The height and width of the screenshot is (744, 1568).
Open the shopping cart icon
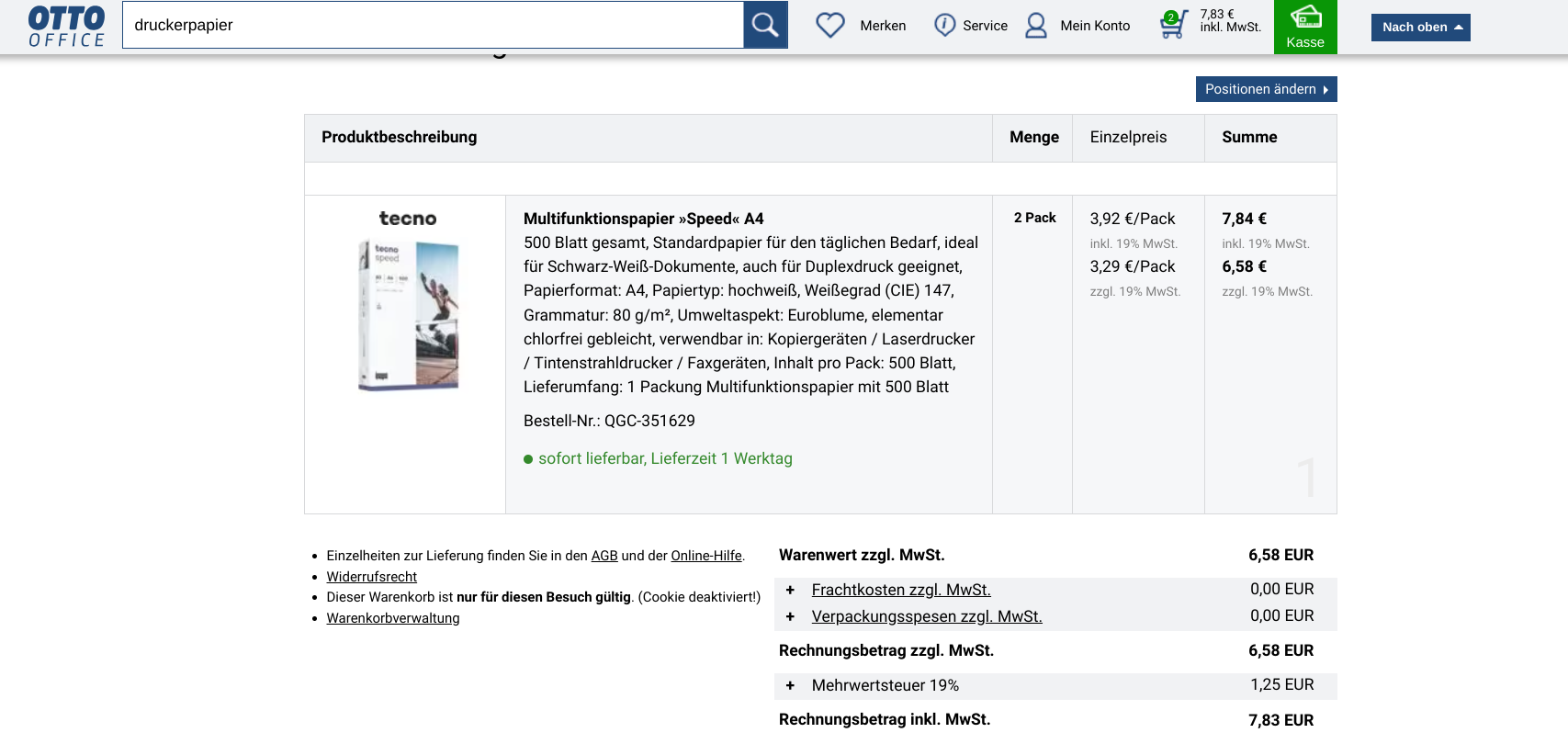(1173, 24)
